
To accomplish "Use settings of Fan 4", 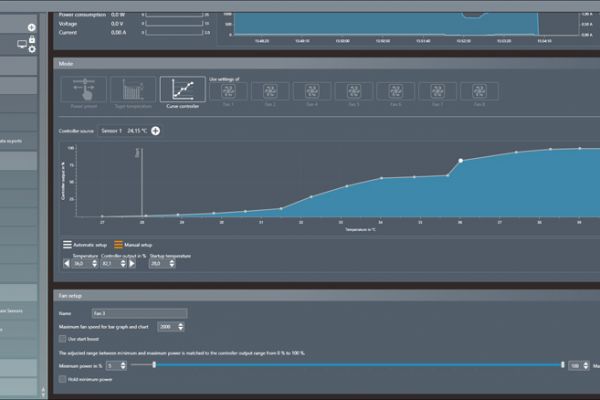I will (x=312, y=95).
